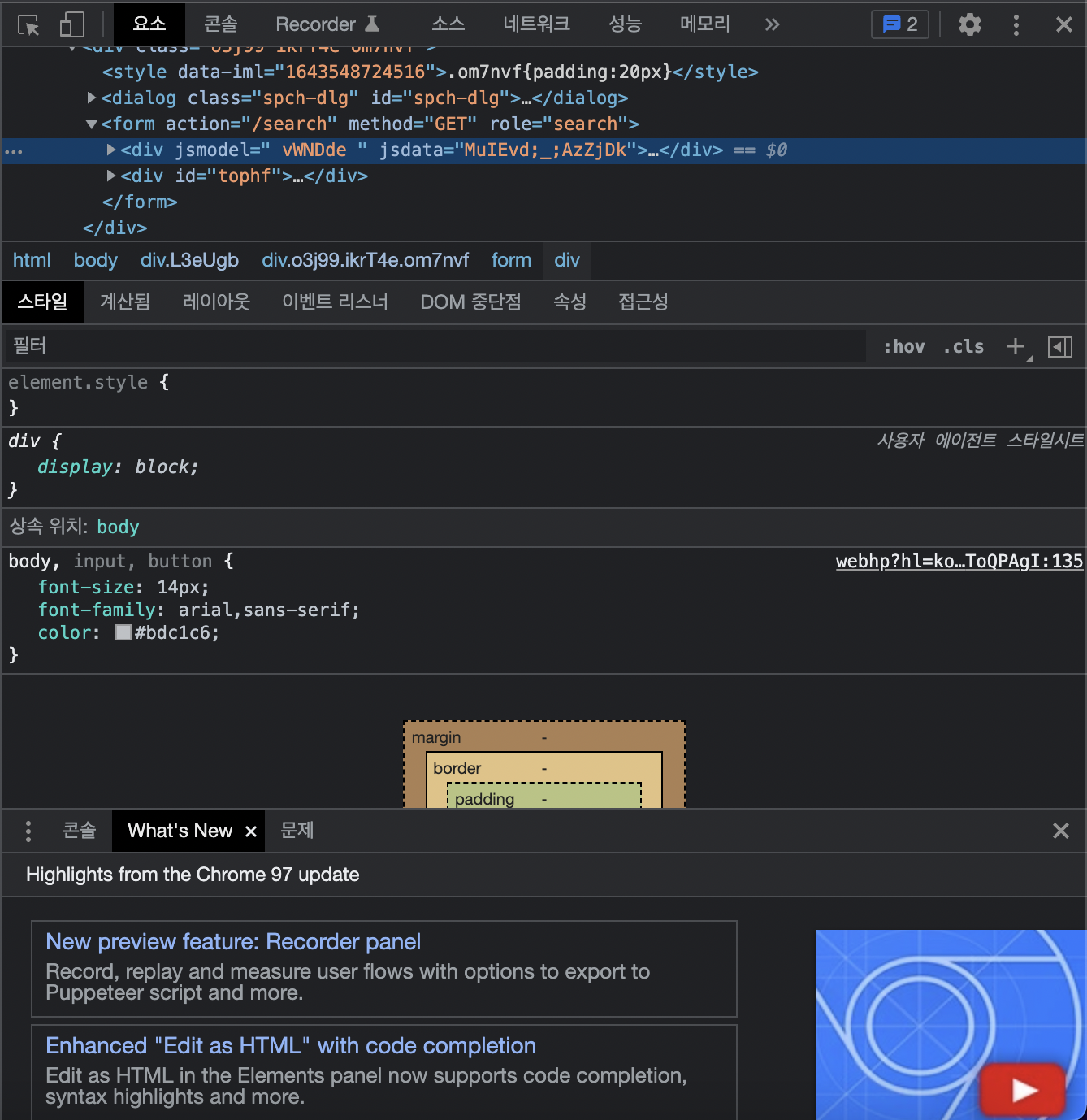Open the DOM 중단점 sub-tab
The width and height of the screenshot is (1087, 1120).
click(470, 302)
